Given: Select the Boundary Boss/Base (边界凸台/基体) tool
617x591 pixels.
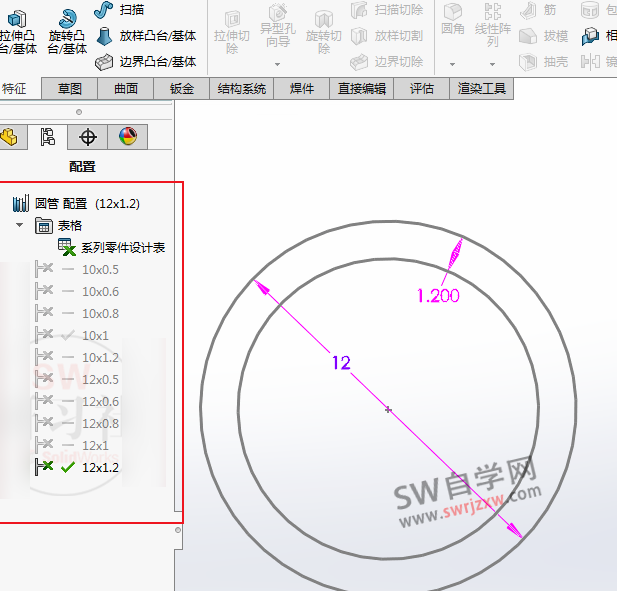Looking at the screenshot, I should 146,62.
